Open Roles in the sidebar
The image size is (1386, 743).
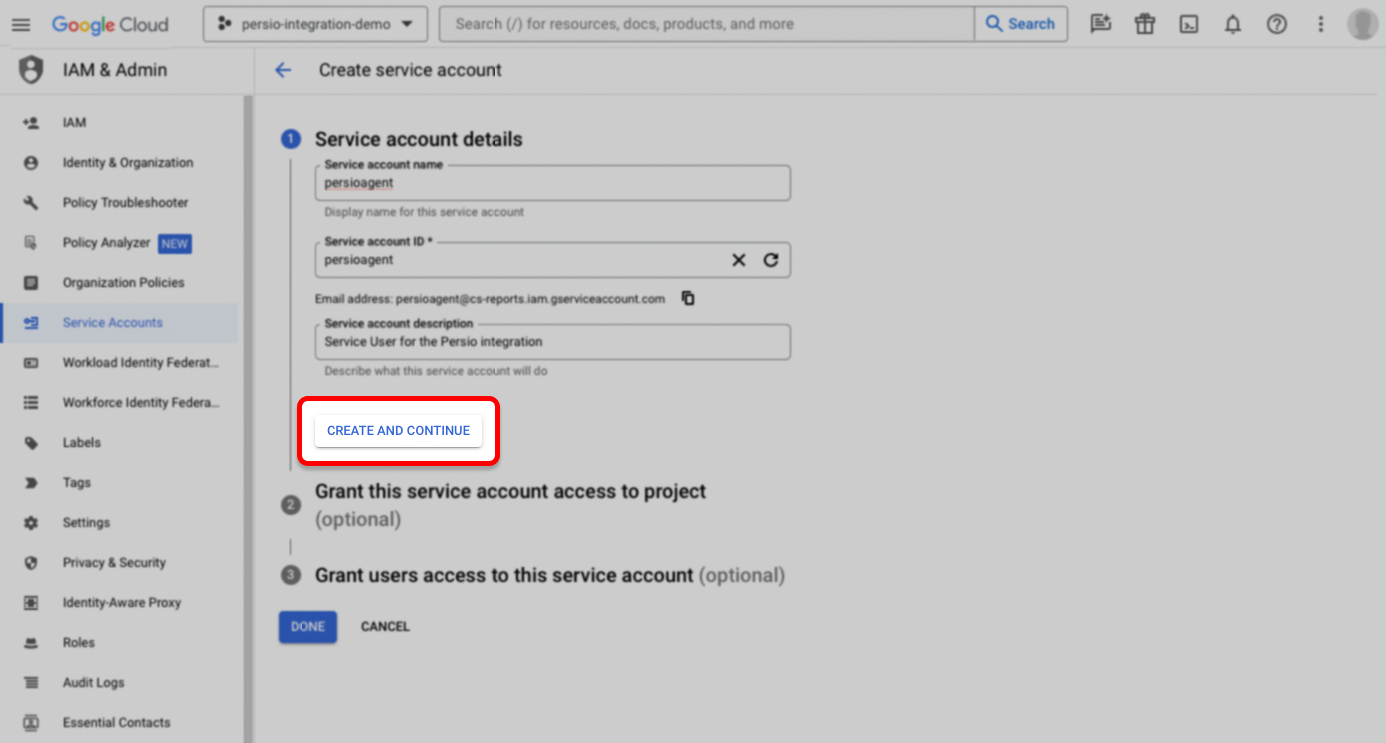78,643
